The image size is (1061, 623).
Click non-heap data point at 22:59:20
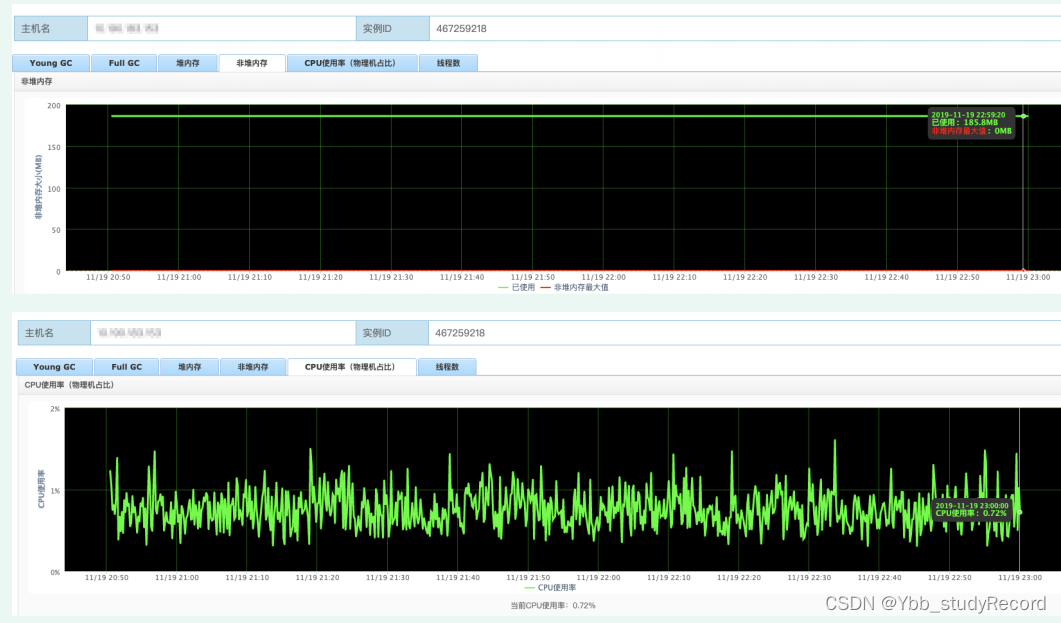click(1024, 116)
